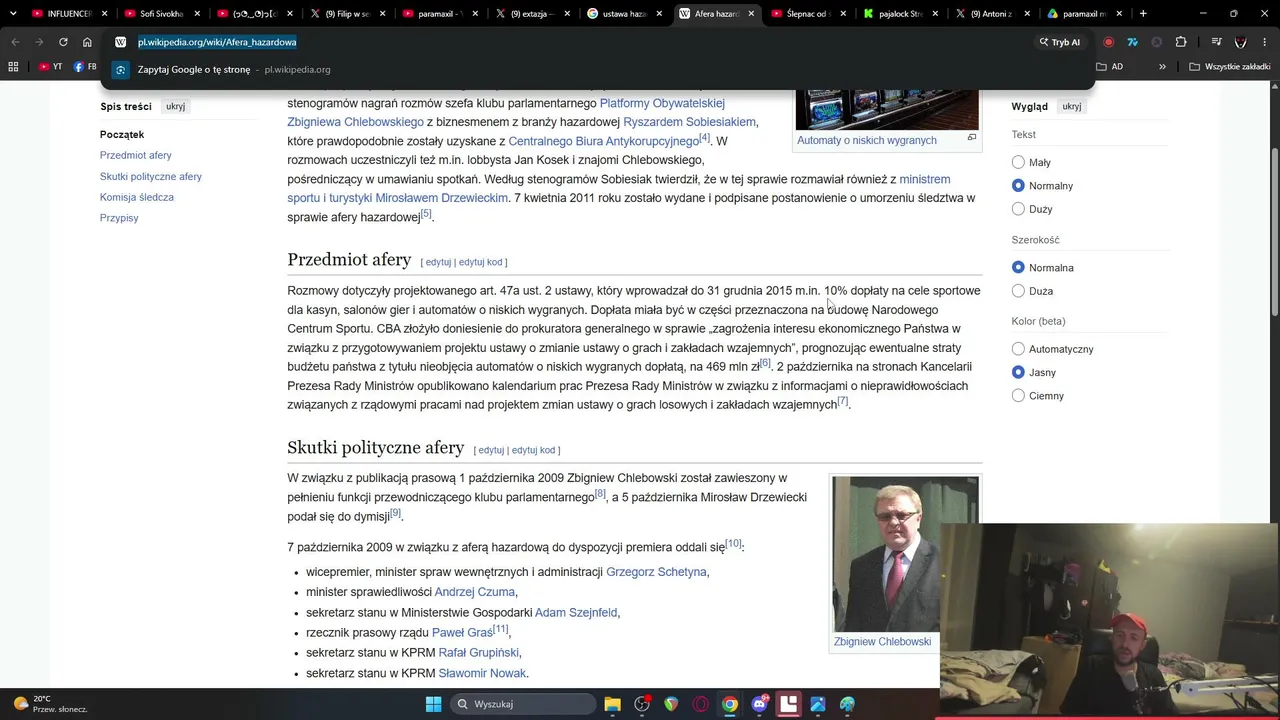Open the FB bookmark
This screenshot has width=1280, height=720.
(x=86, y=67)
